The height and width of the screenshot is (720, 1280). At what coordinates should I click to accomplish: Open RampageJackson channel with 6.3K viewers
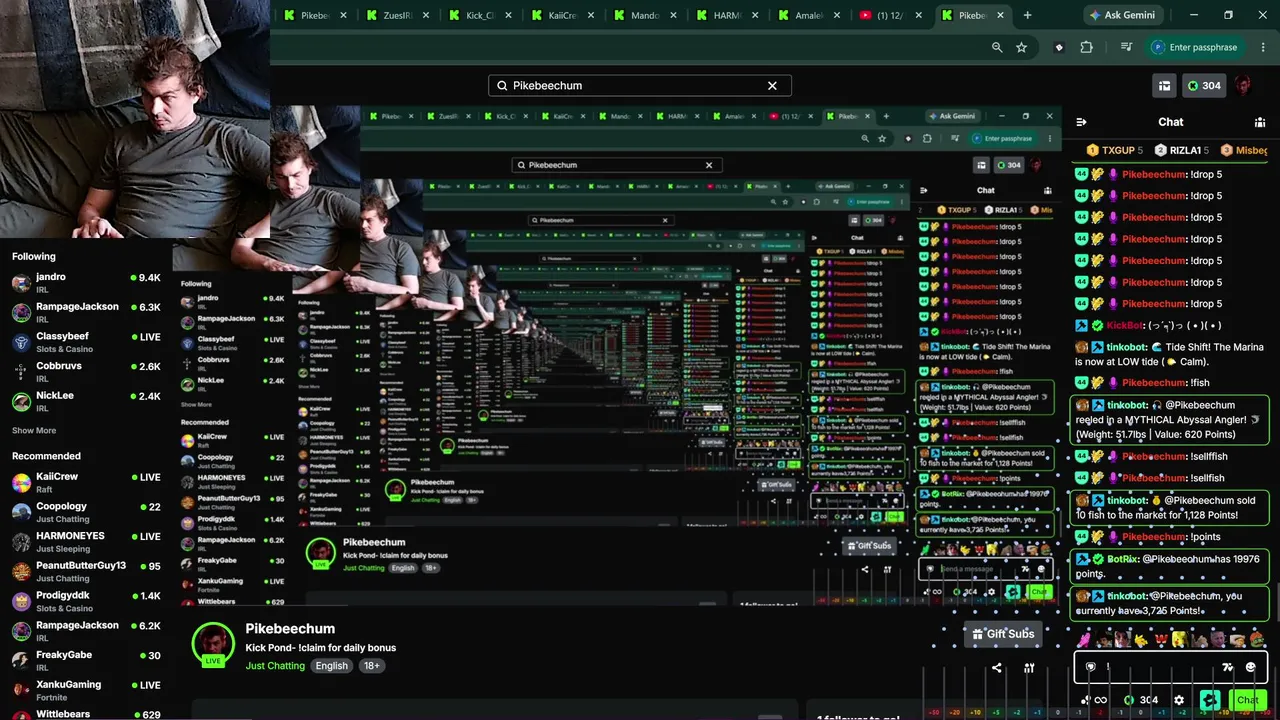(86, 312)
